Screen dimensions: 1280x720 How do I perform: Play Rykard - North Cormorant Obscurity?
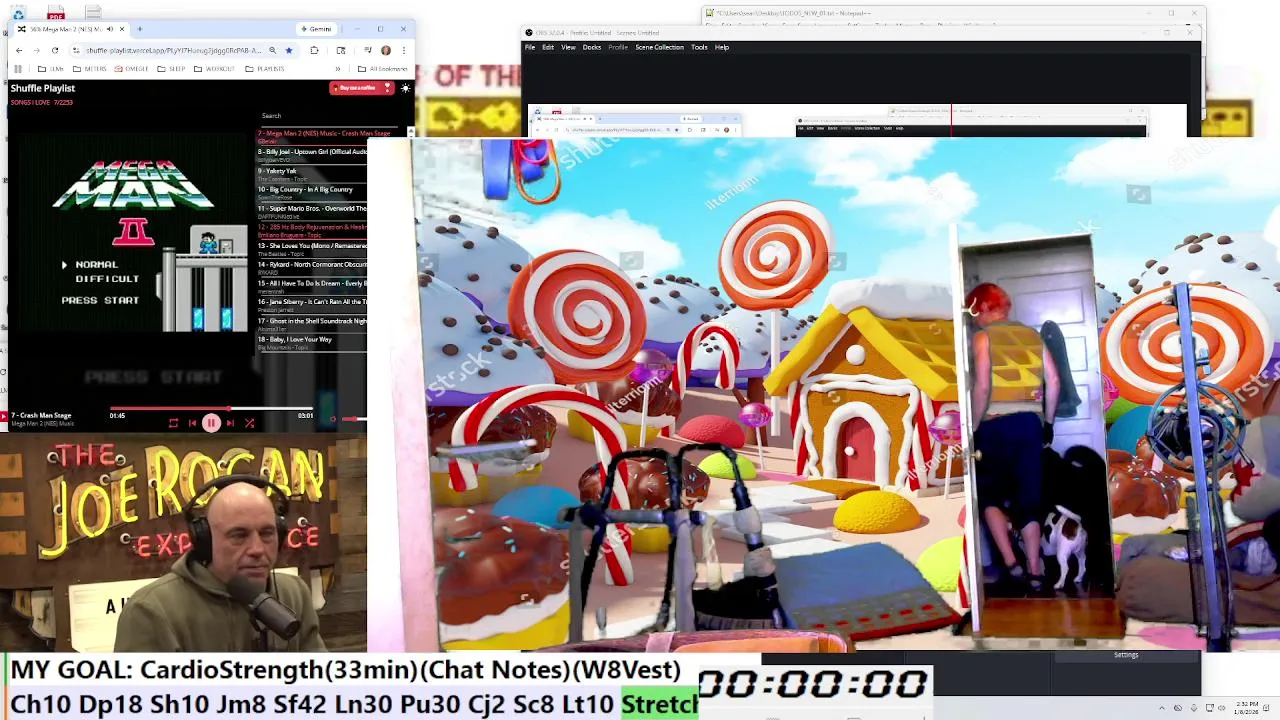coord(312,266)
